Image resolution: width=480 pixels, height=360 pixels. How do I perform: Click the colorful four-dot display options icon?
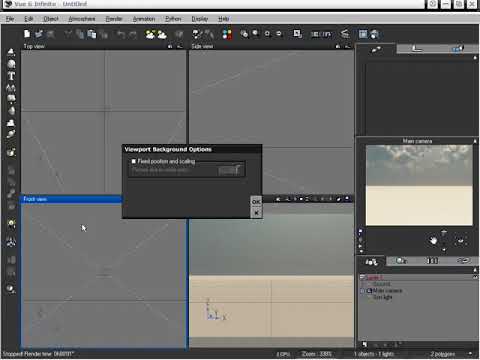pos(227,34)
